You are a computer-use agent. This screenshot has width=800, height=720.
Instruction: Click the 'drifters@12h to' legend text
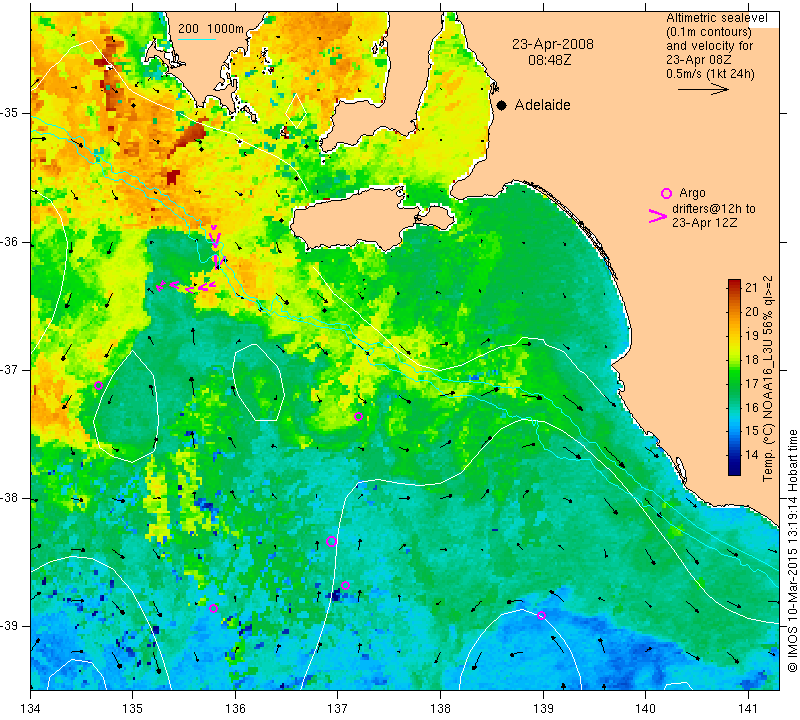point(713,209)
